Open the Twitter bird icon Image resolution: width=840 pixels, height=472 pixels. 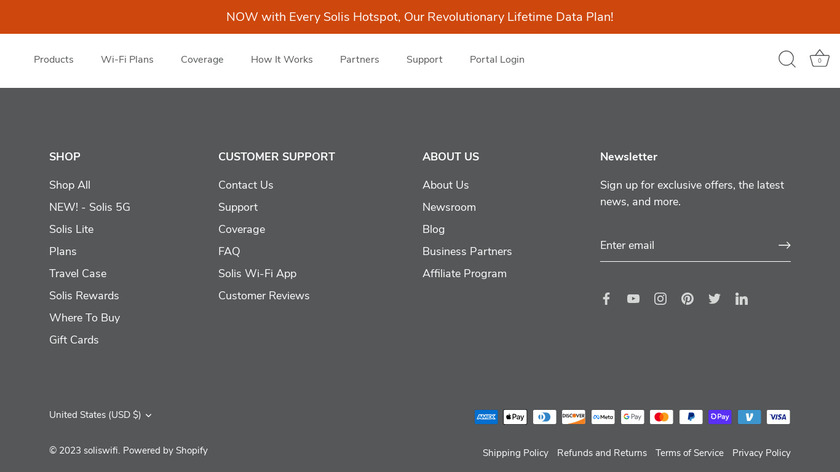(714, 299)
